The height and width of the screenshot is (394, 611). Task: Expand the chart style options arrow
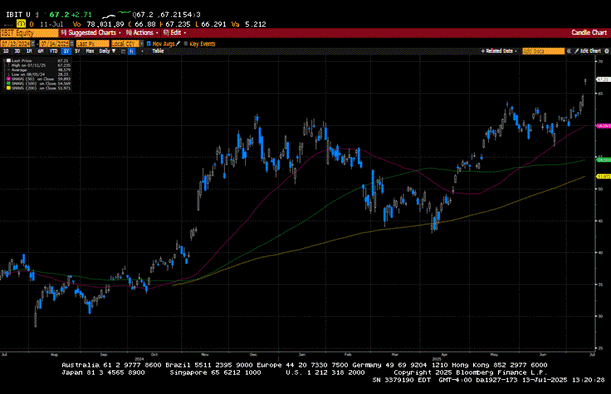142,51
